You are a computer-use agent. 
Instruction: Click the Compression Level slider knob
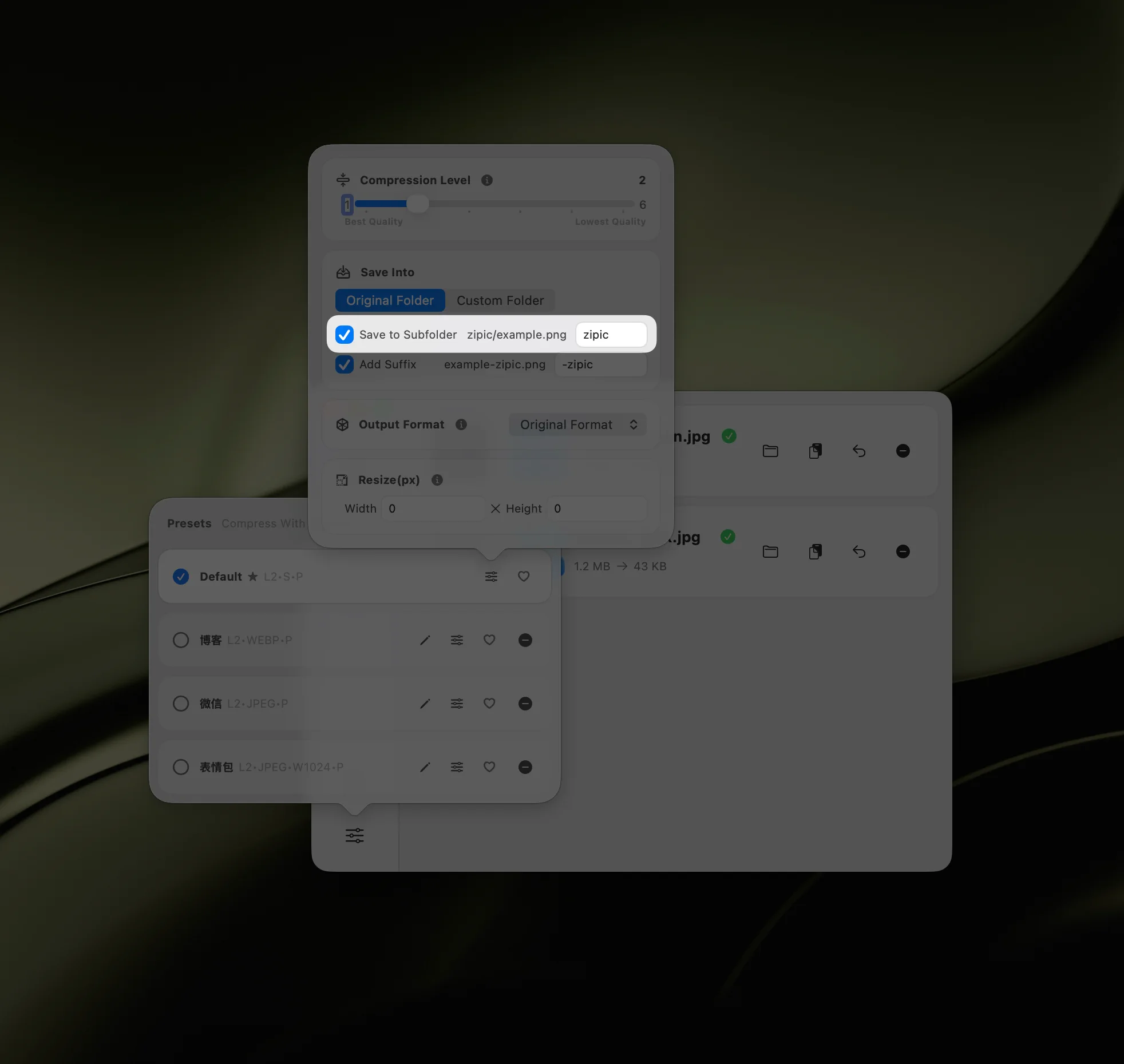(x=418, y=204)
